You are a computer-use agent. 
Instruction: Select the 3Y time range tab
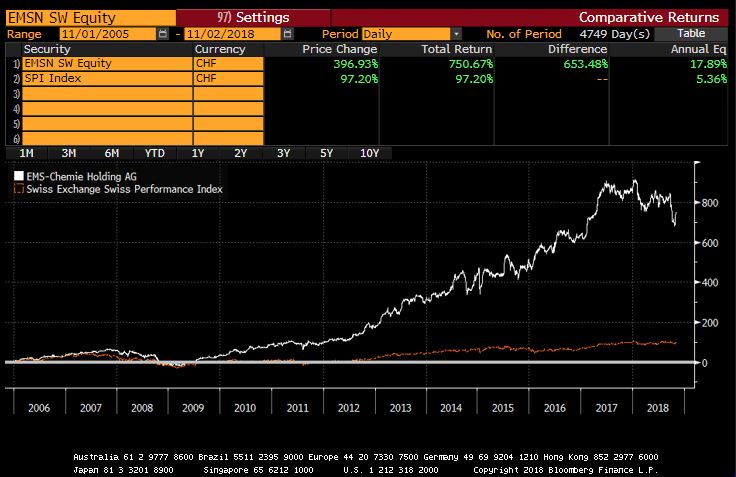click(x=284, y=153)
